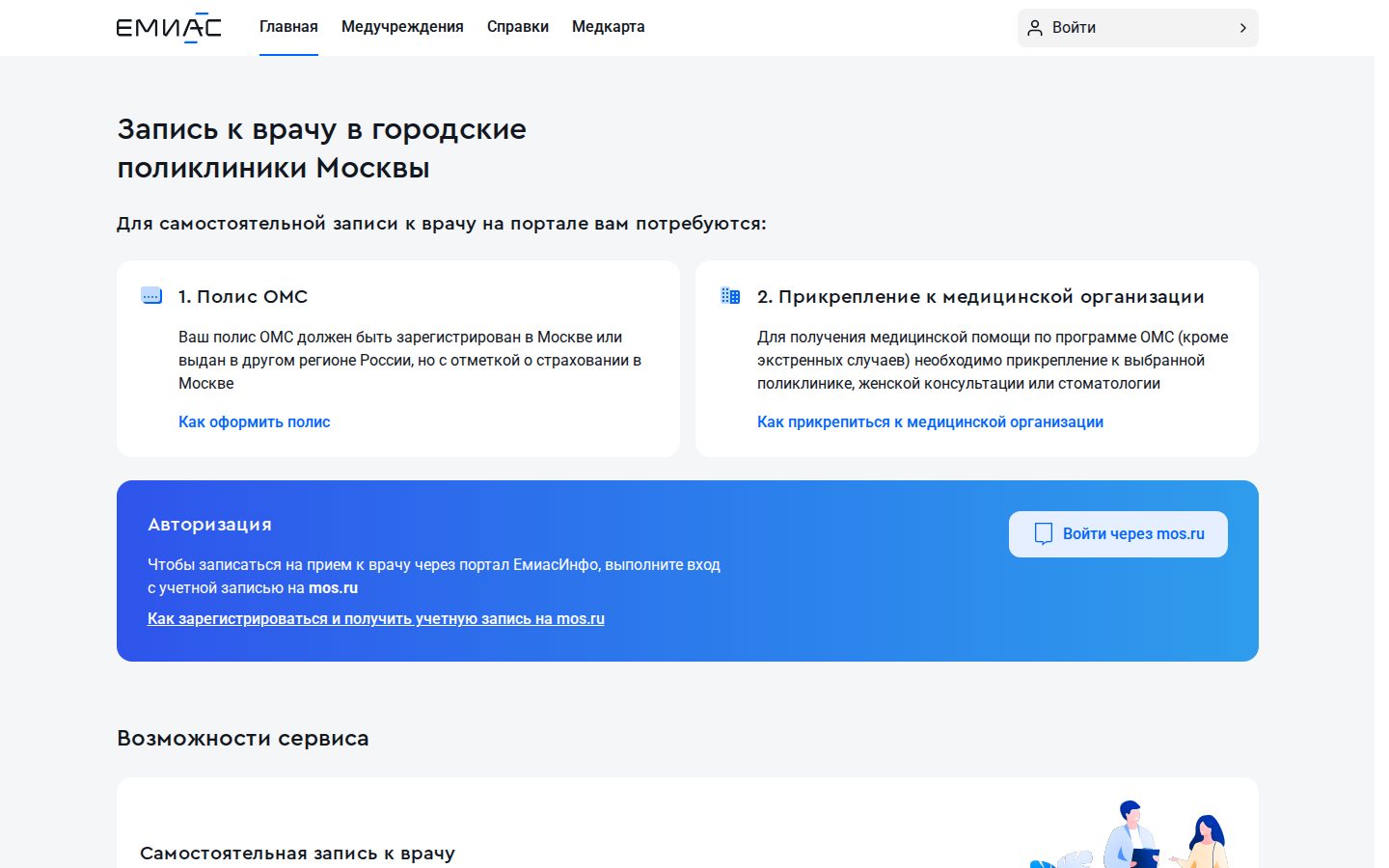Image resolution: width=1389 pixels, height=868 pixels.
Task: Open link about registering on mos.ru
Action: tap(376, 618)
